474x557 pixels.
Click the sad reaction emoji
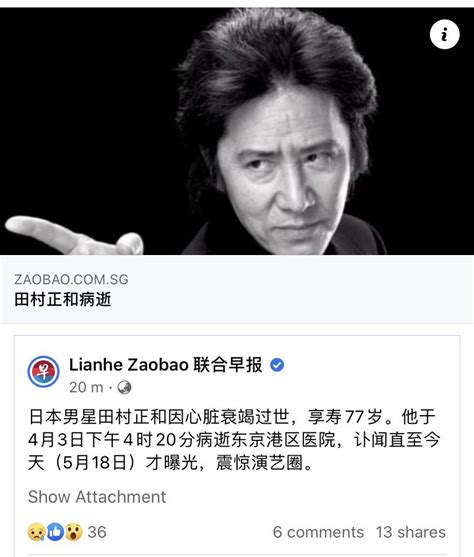point(36,532)
